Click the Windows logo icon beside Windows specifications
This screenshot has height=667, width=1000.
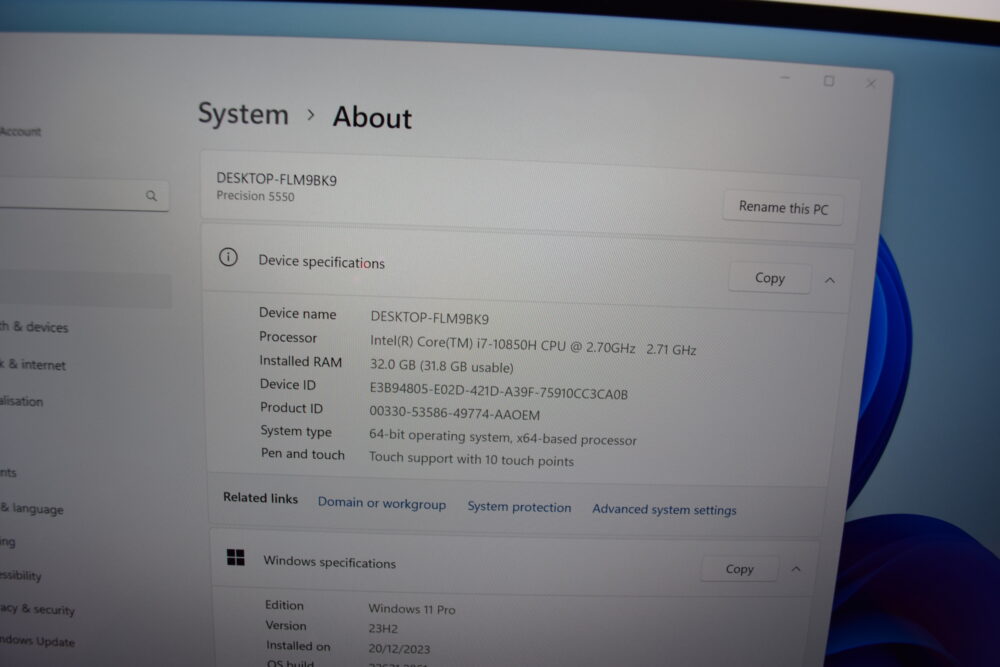[236, 557]
